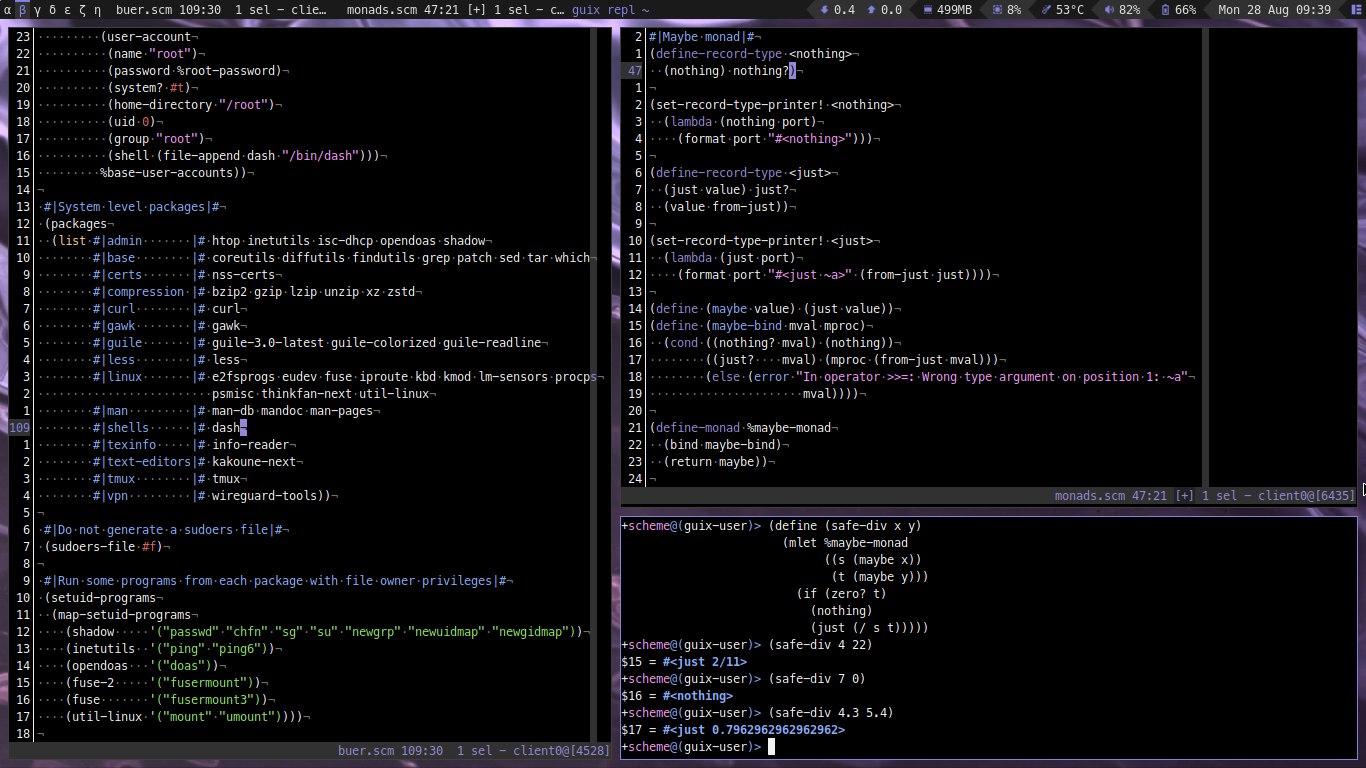Screen dimensions: 1366x768
Task: Click the memory usage icon beside 499MB
Action: [x=928, y=9]
